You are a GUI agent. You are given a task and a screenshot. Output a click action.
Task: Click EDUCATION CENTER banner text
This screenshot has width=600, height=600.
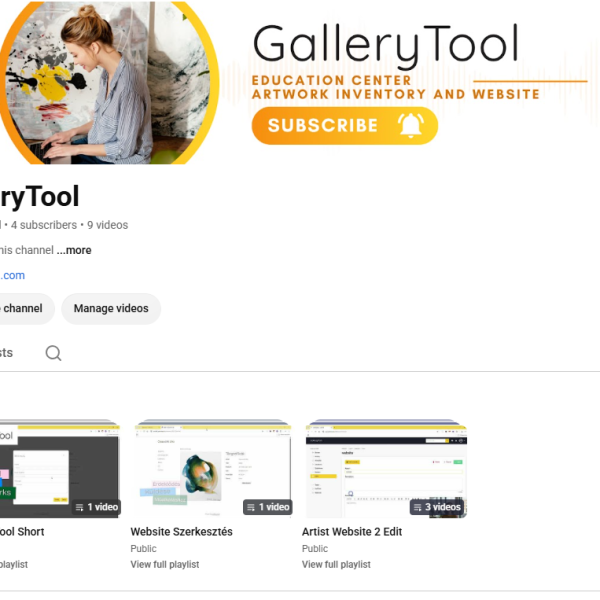coord(331,80)
